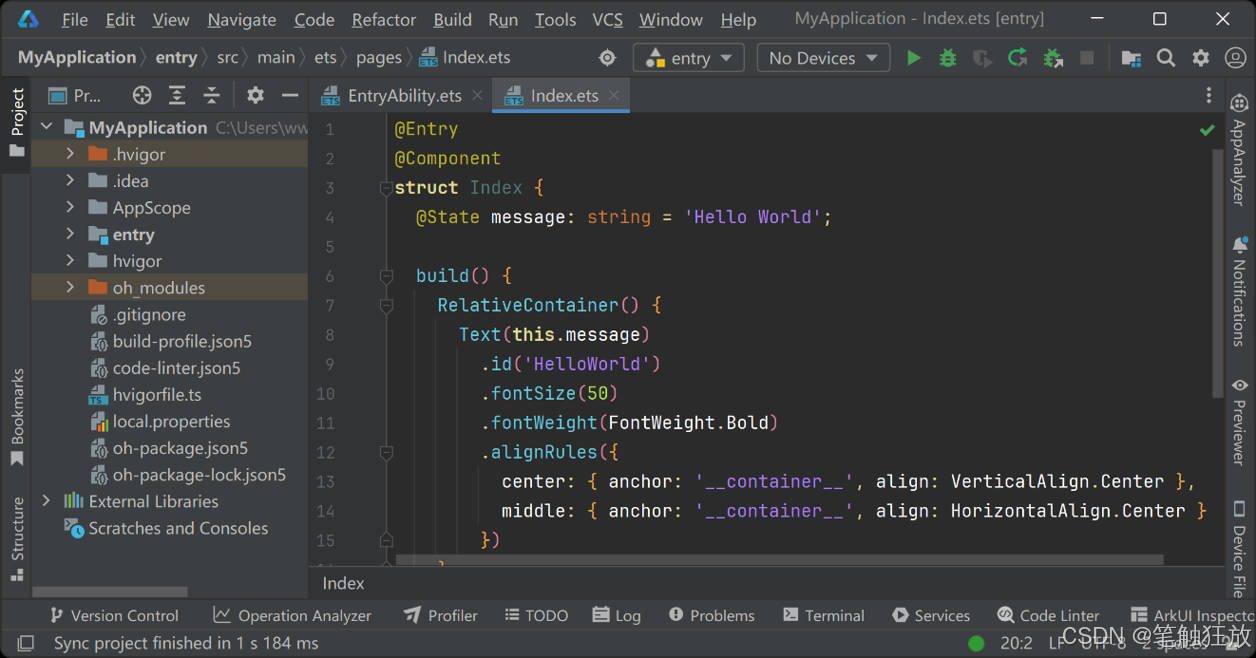The image size is (1256, 658).
Task: Select local.properties file
Action: 171,421
